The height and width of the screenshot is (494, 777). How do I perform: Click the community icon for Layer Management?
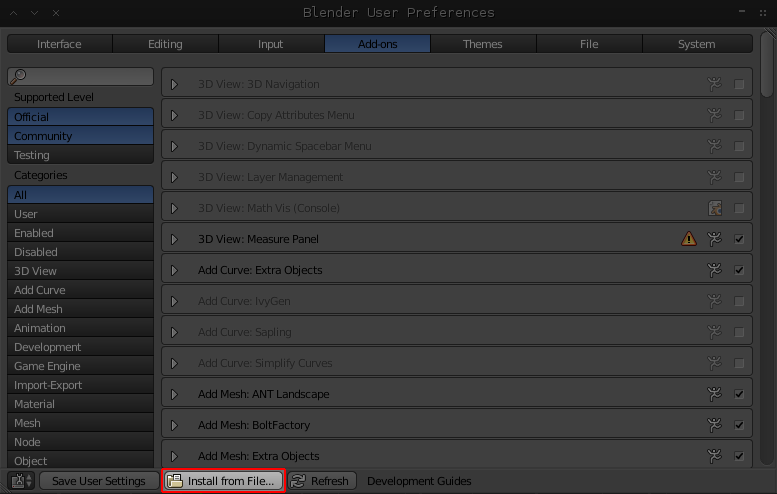pos(714,177)
